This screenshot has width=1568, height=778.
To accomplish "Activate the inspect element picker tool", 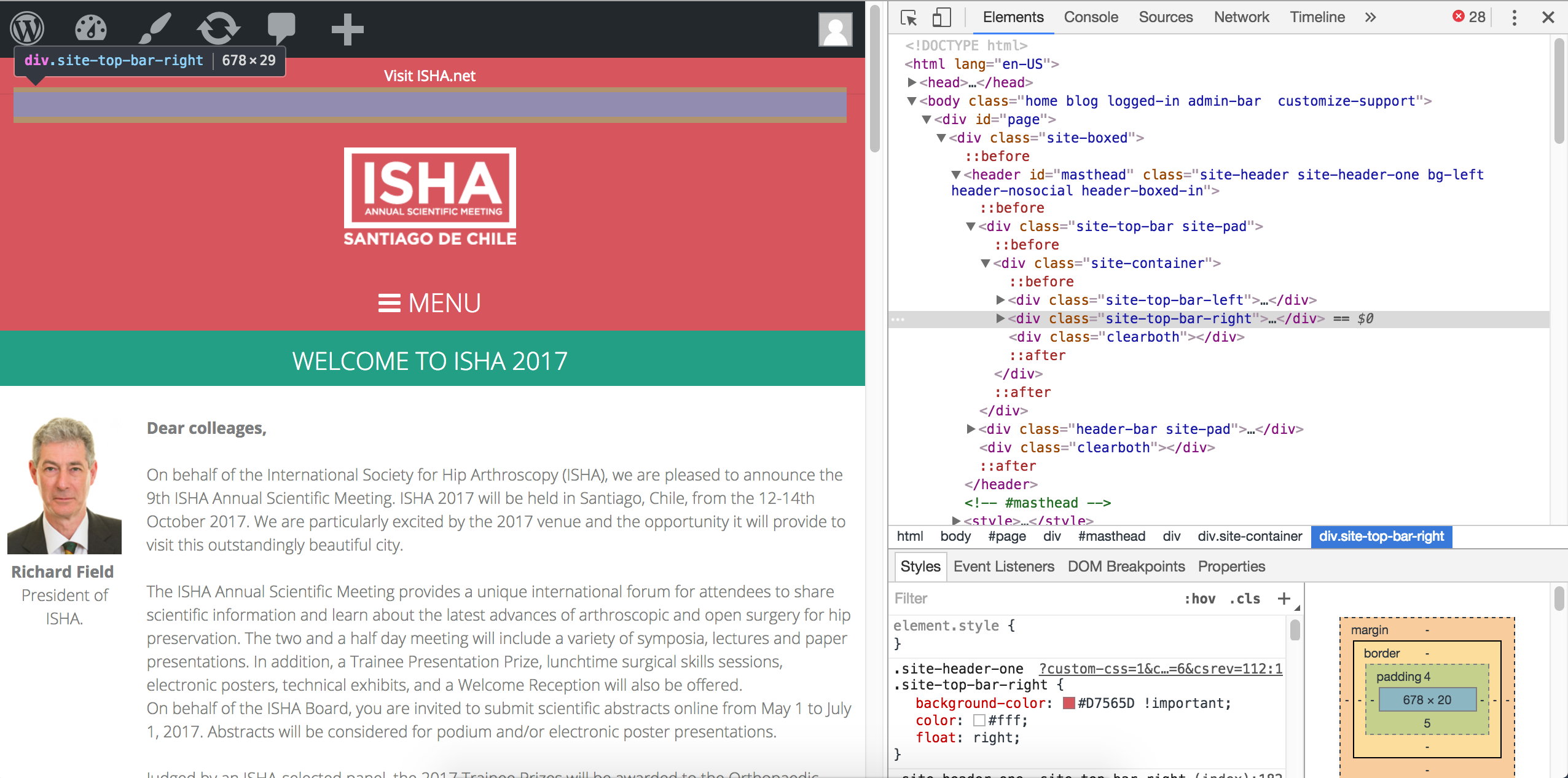I will tap(909, 17).
